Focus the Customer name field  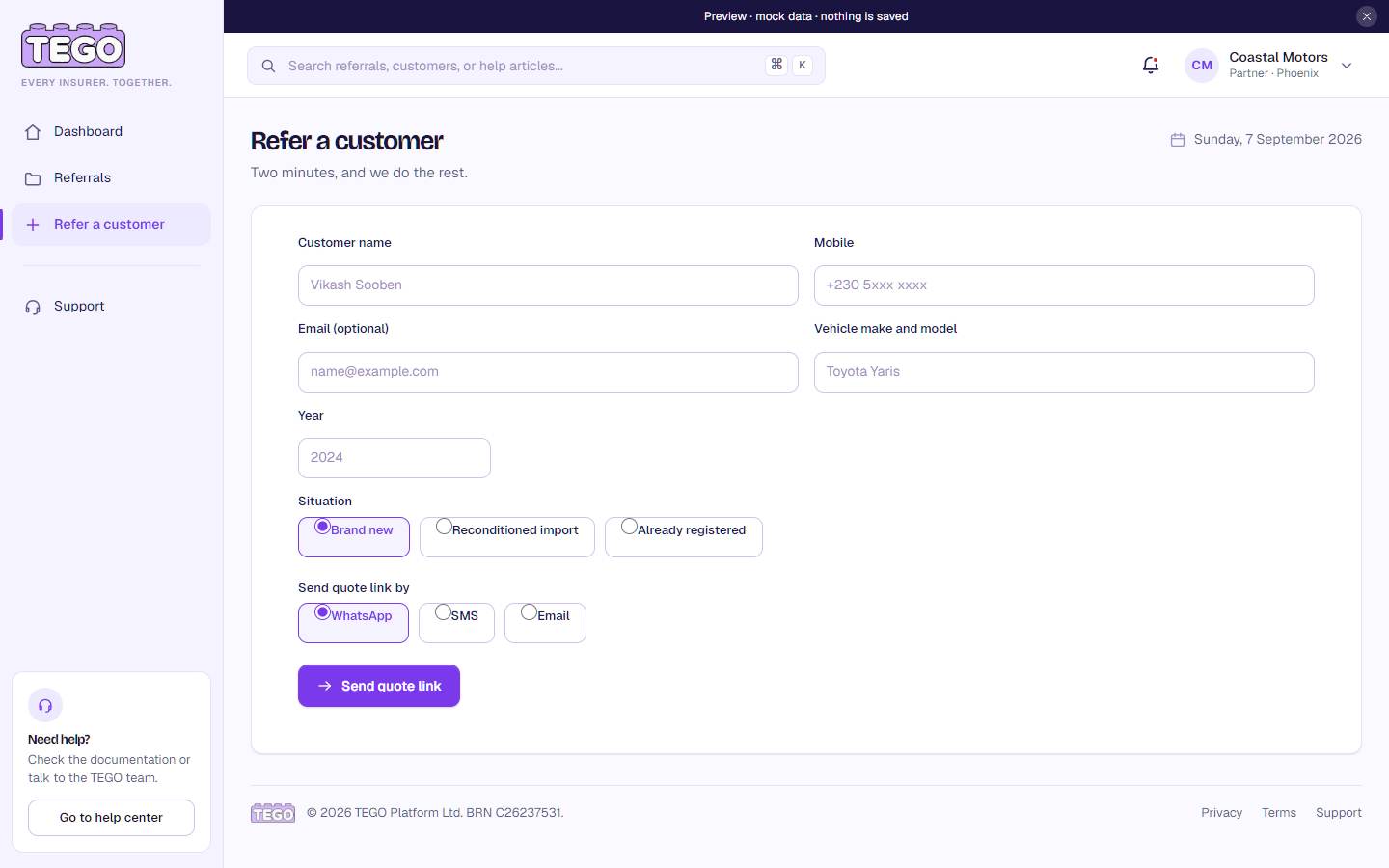548,285
